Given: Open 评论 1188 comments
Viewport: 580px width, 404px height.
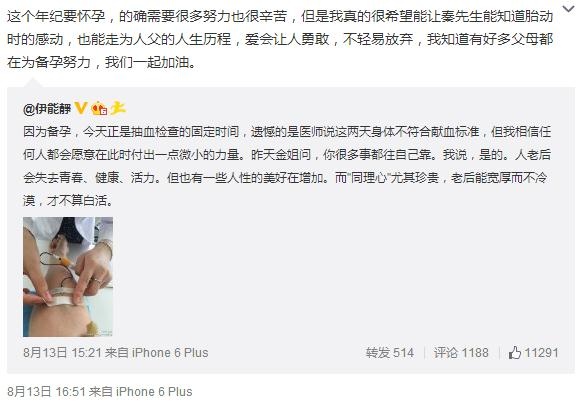Looking at the screenshot, I should click(x=461, y=353).
